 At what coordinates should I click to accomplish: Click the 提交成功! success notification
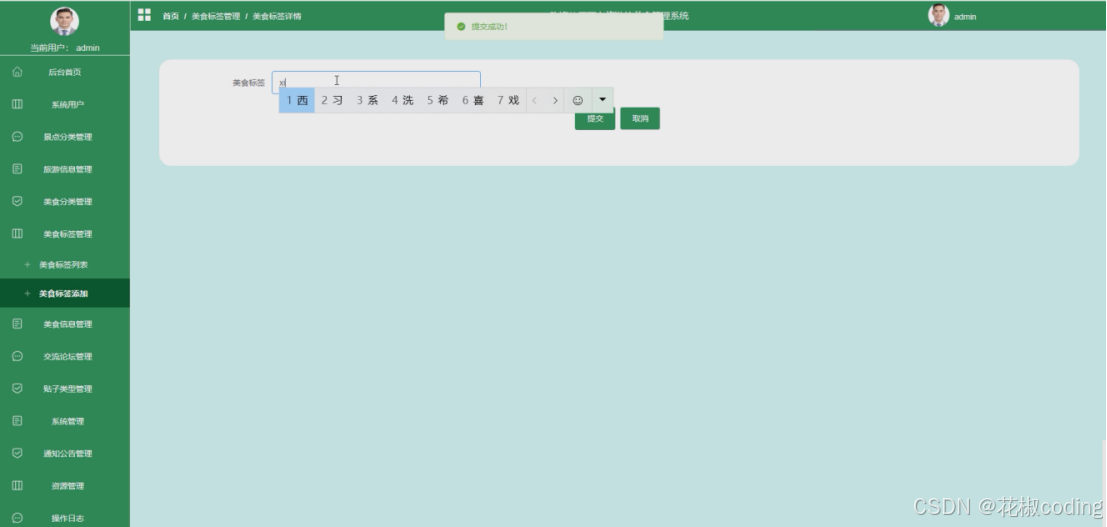click(x=554, y=27)
